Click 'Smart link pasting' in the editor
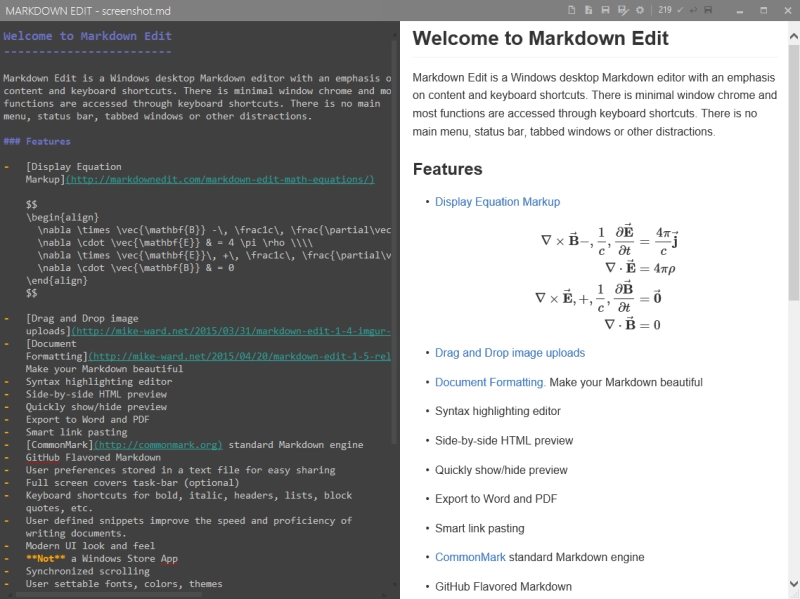 [77, 432]
